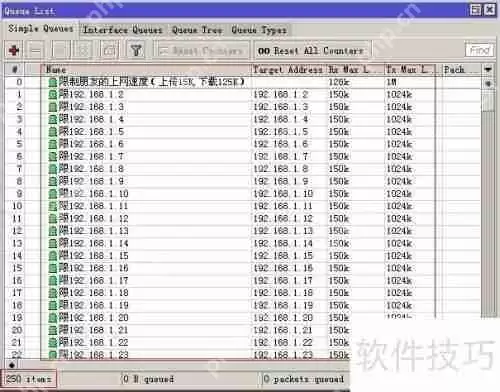This screenshot has height=392, width=500.
Task: Click the Reset Counters button
Action: 203,51
